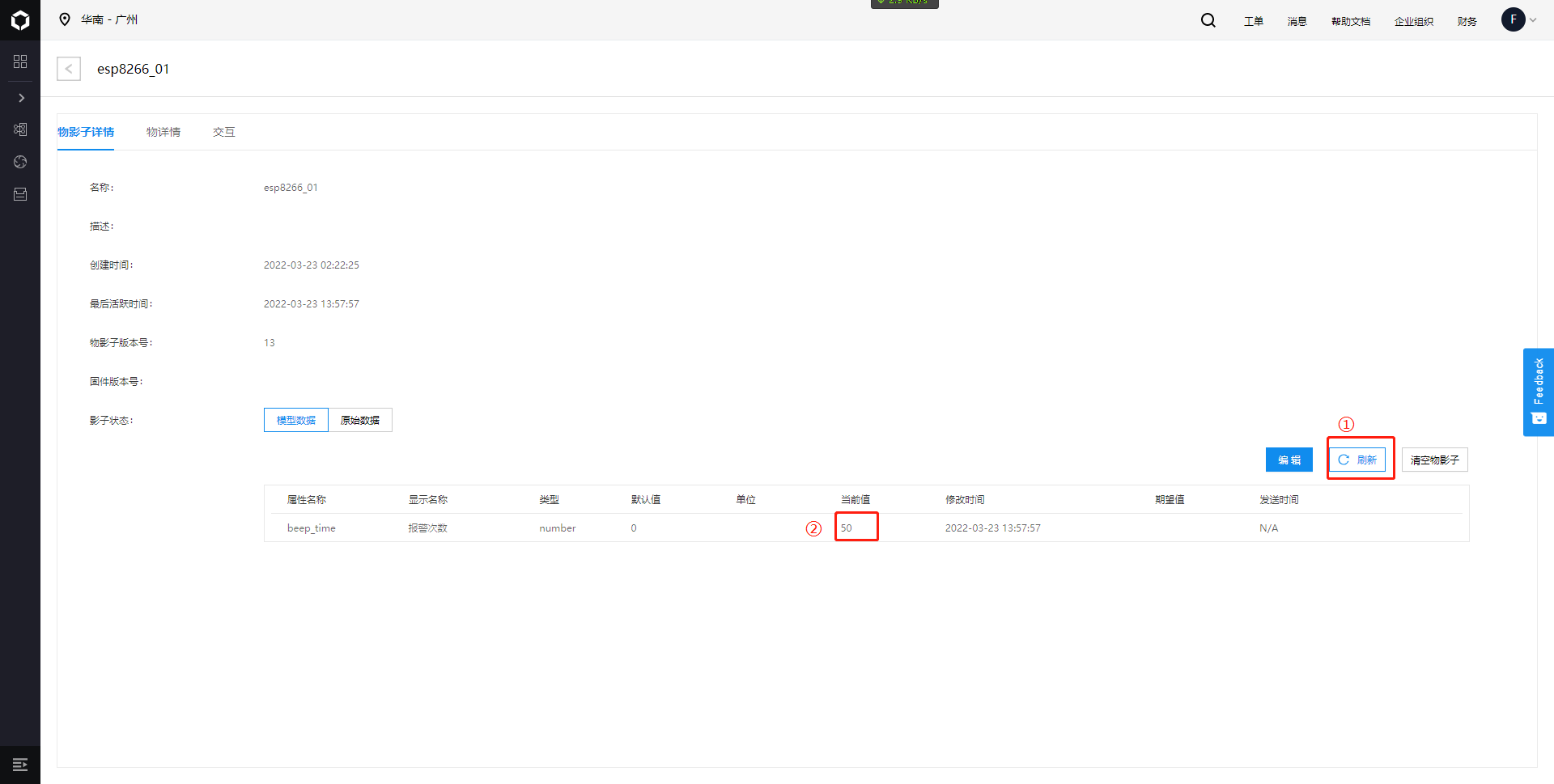Click the esp8266_01 name field value

click(x=291, y=188)
